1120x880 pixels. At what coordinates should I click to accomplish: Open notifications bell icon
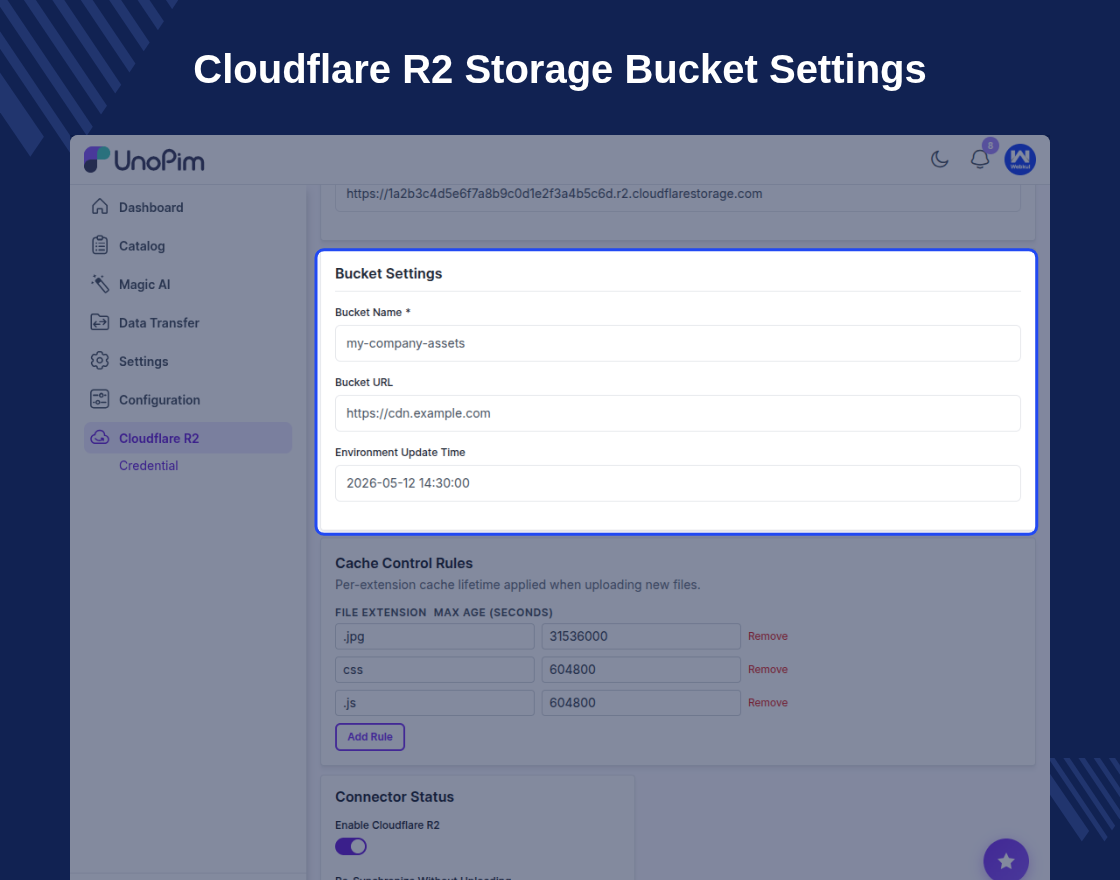click(980, 159)
